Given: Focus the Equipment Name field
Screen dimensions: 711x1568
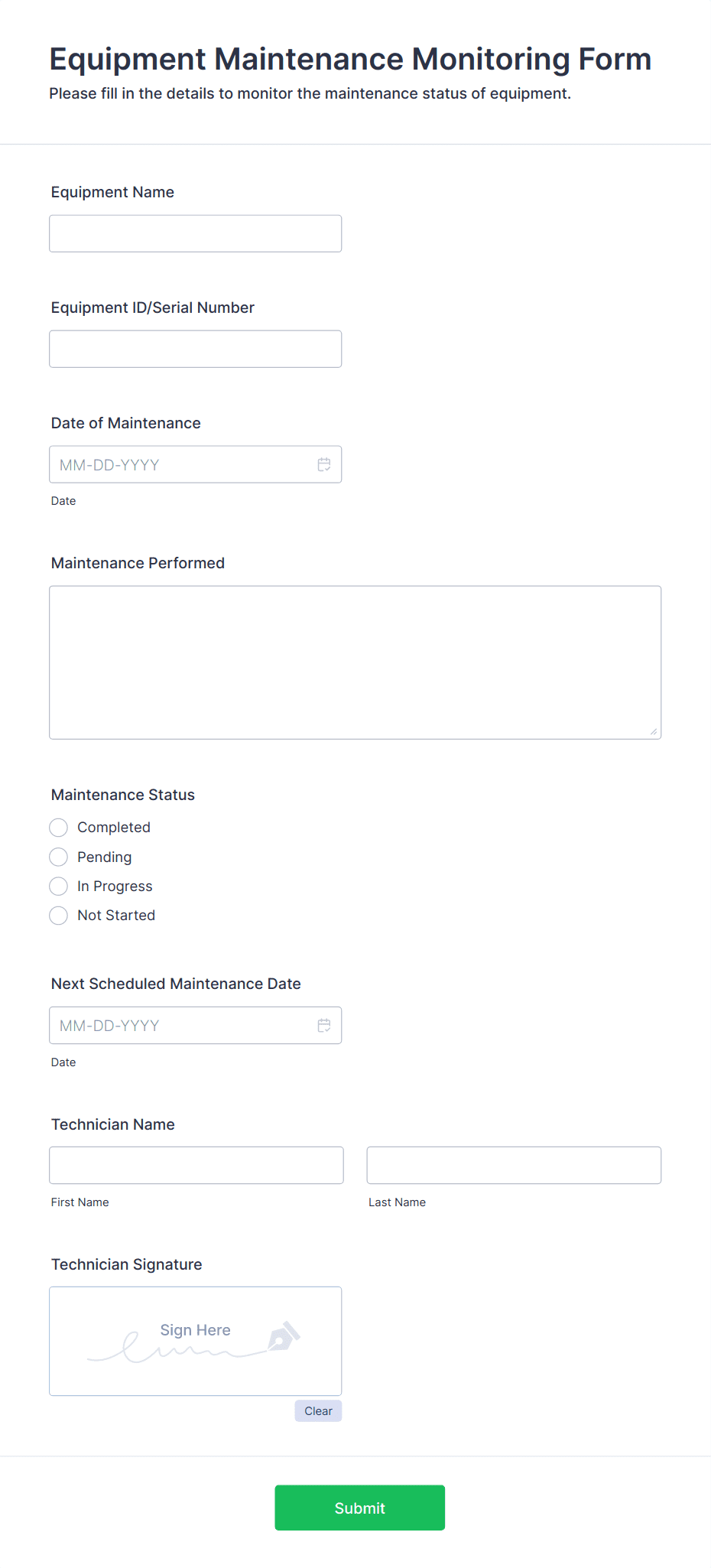Looking at the screenshot, I should 196,233.
